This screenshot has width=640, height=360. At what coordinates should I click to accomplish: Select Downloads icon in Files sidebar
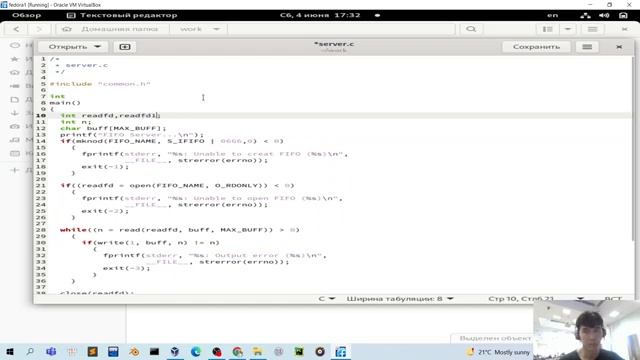tap(15, 113)
